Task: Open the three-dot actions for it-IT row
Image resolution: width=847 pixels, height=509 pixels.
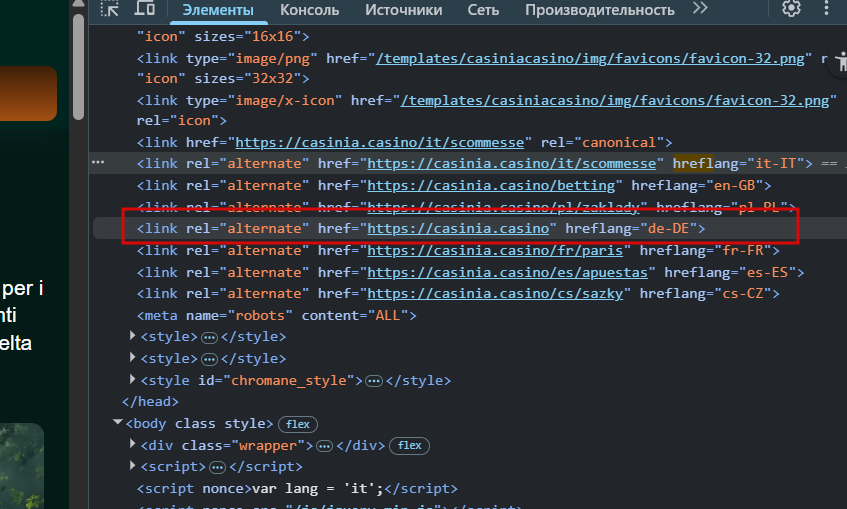Action: pyautogui.click(x=98, y=162)
